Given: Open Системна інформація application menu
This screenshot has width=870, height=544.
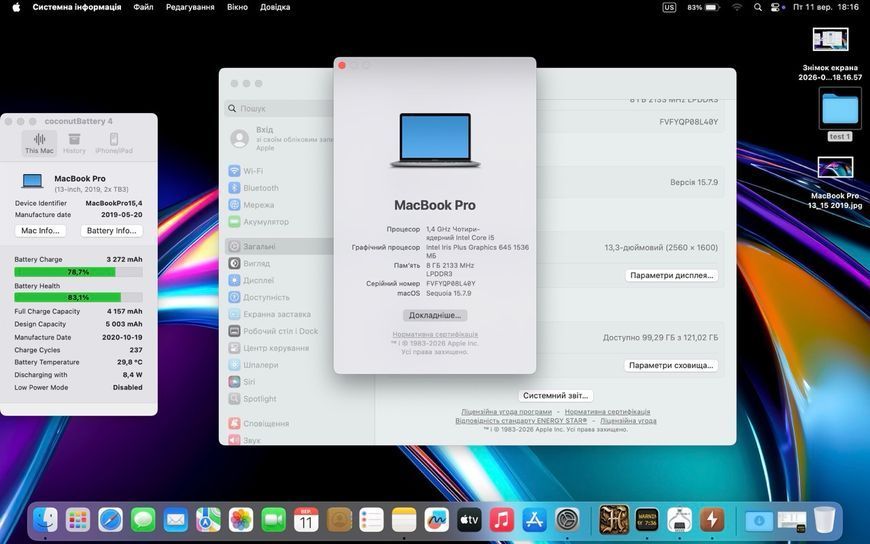Looking at the screenshot, I should pos(77,7).
